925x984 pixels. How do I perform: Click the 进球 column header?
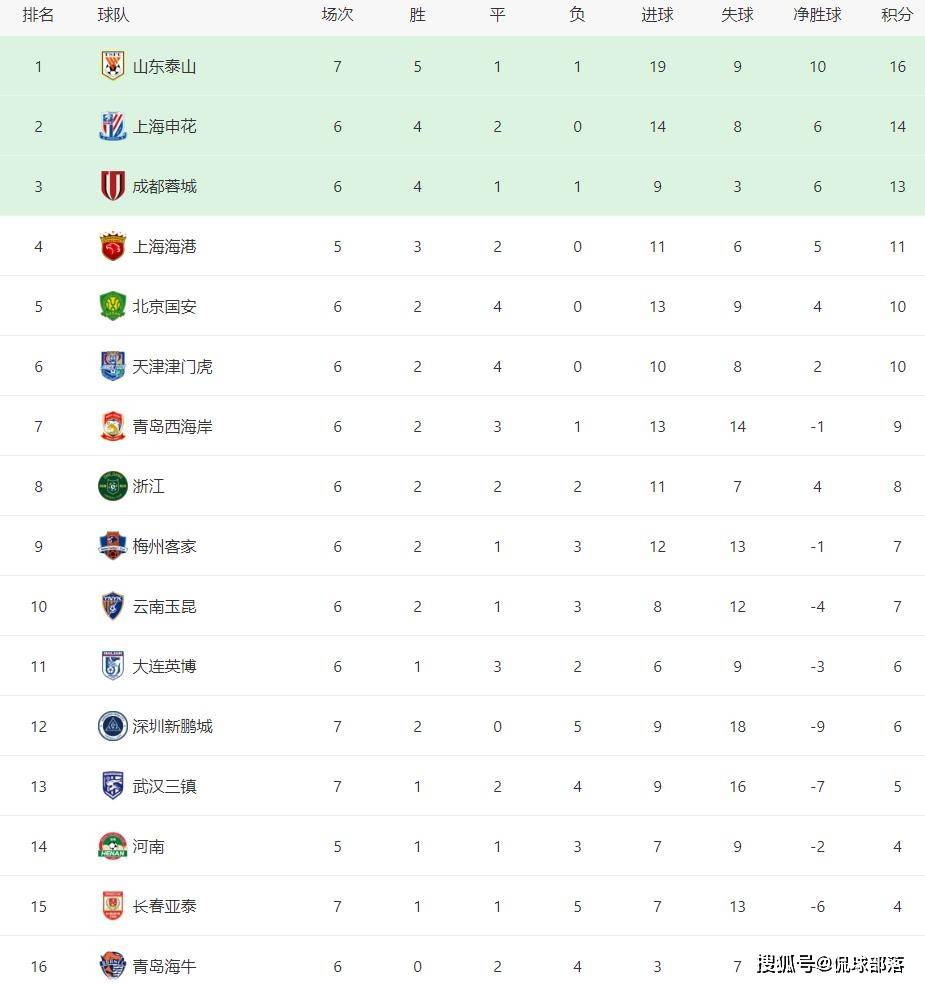click(657, 14)
